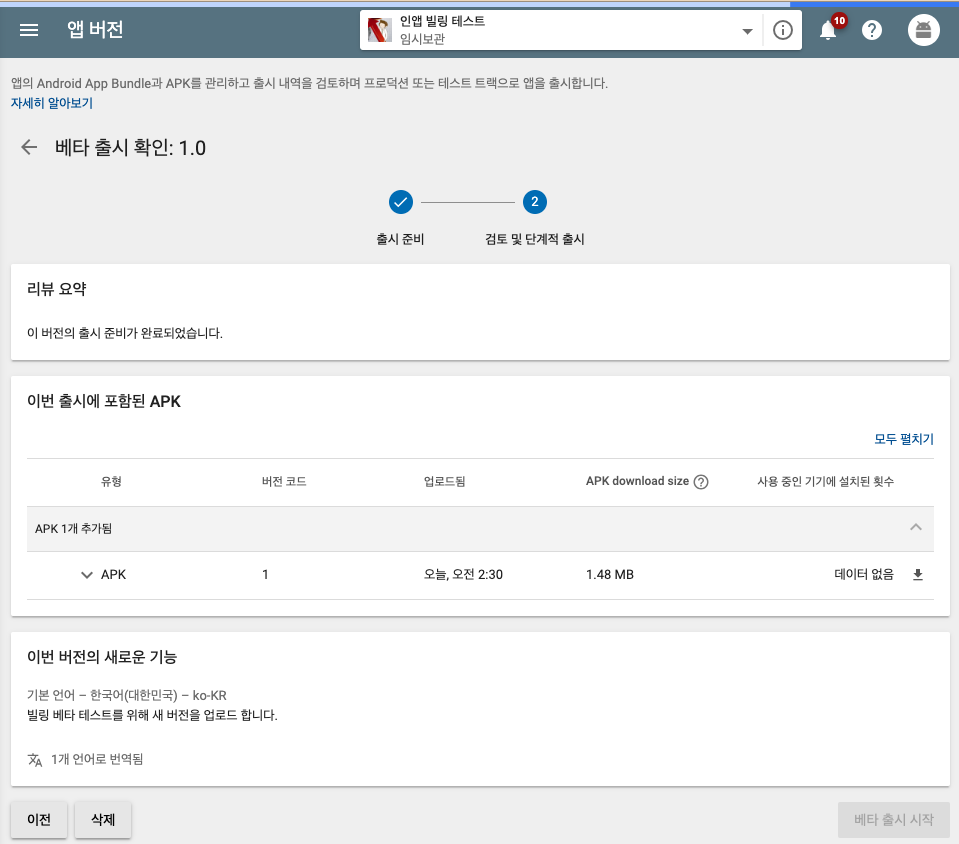Click the 데이터 없음 cell

coord(864,574)
